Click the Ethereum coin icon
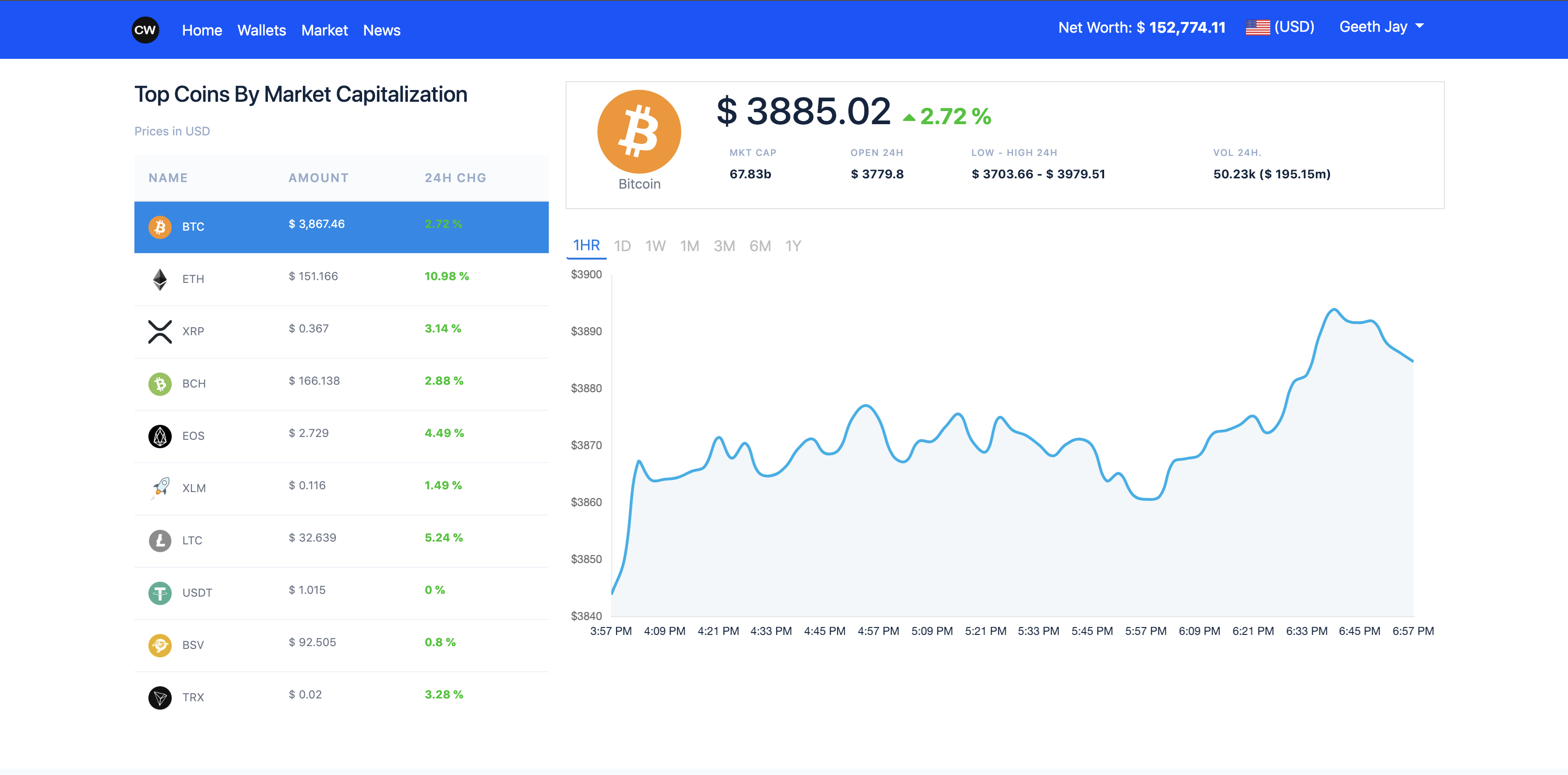The width and height of the screenshot is (1568, 775). pyautogui.click(x=160, y=280)
